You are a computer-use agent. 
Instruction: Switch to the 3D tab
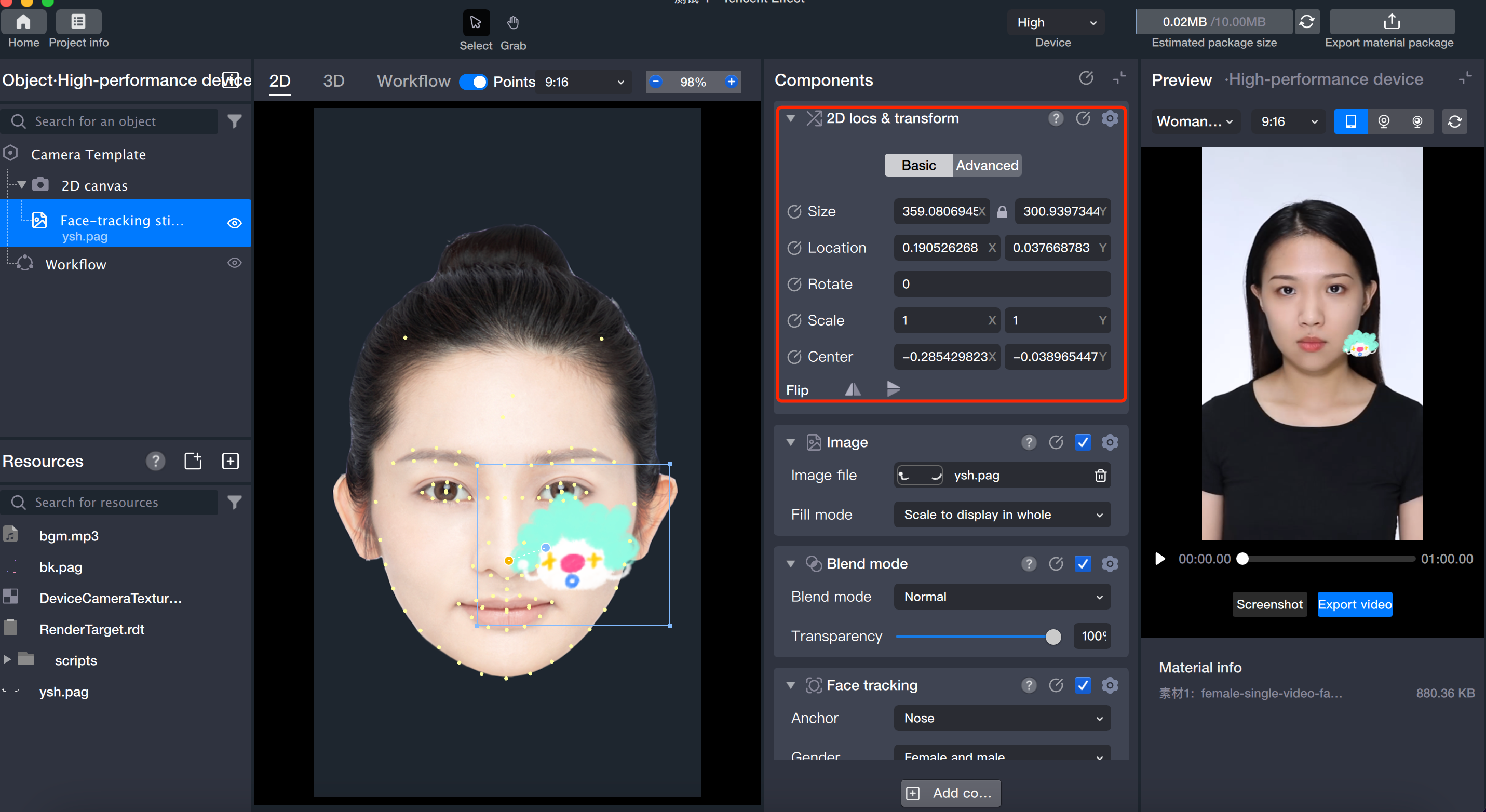[333, 81]
